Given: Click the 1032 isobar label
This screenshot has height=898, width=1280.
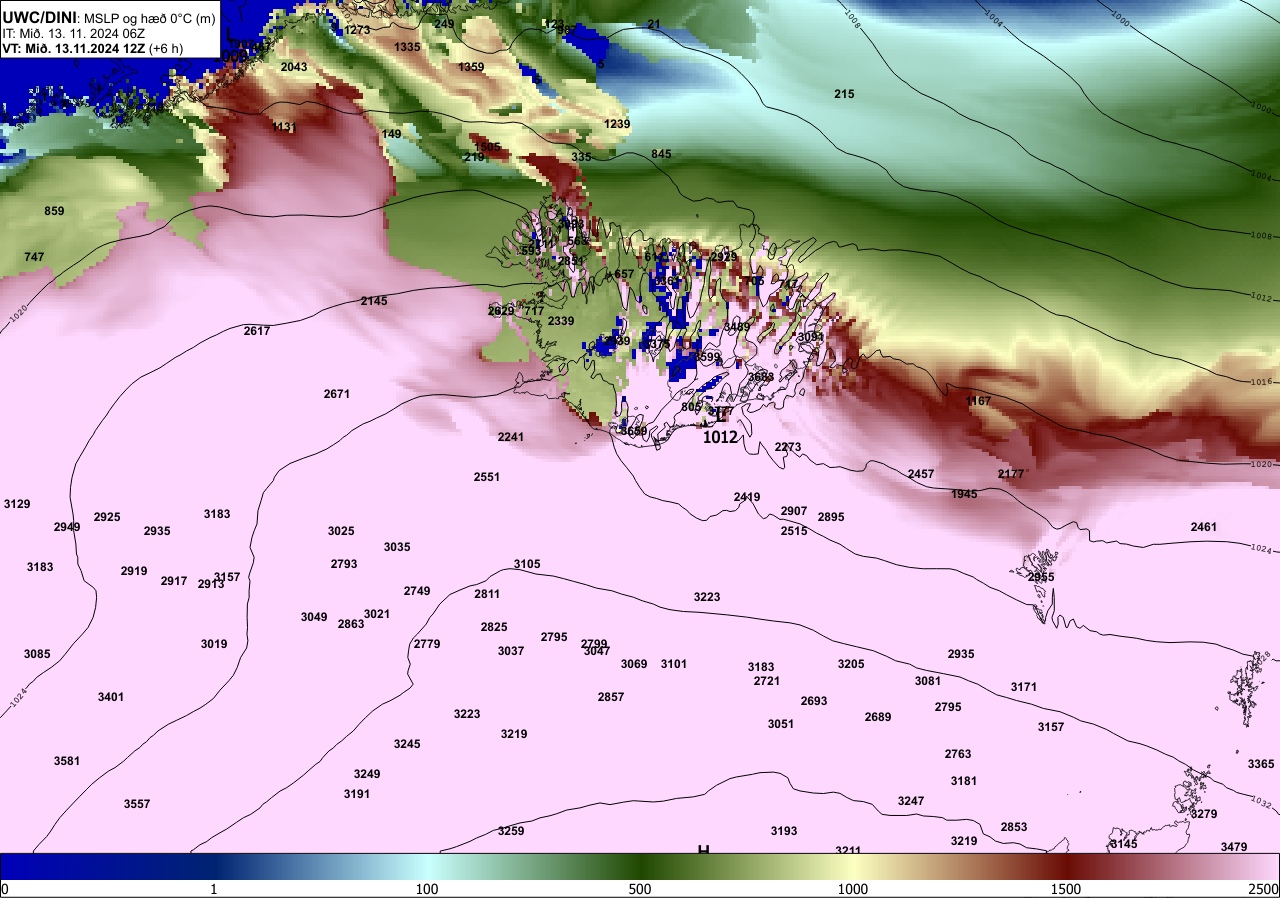Looking at the screenshot, I should click(x=1260, y=802).
